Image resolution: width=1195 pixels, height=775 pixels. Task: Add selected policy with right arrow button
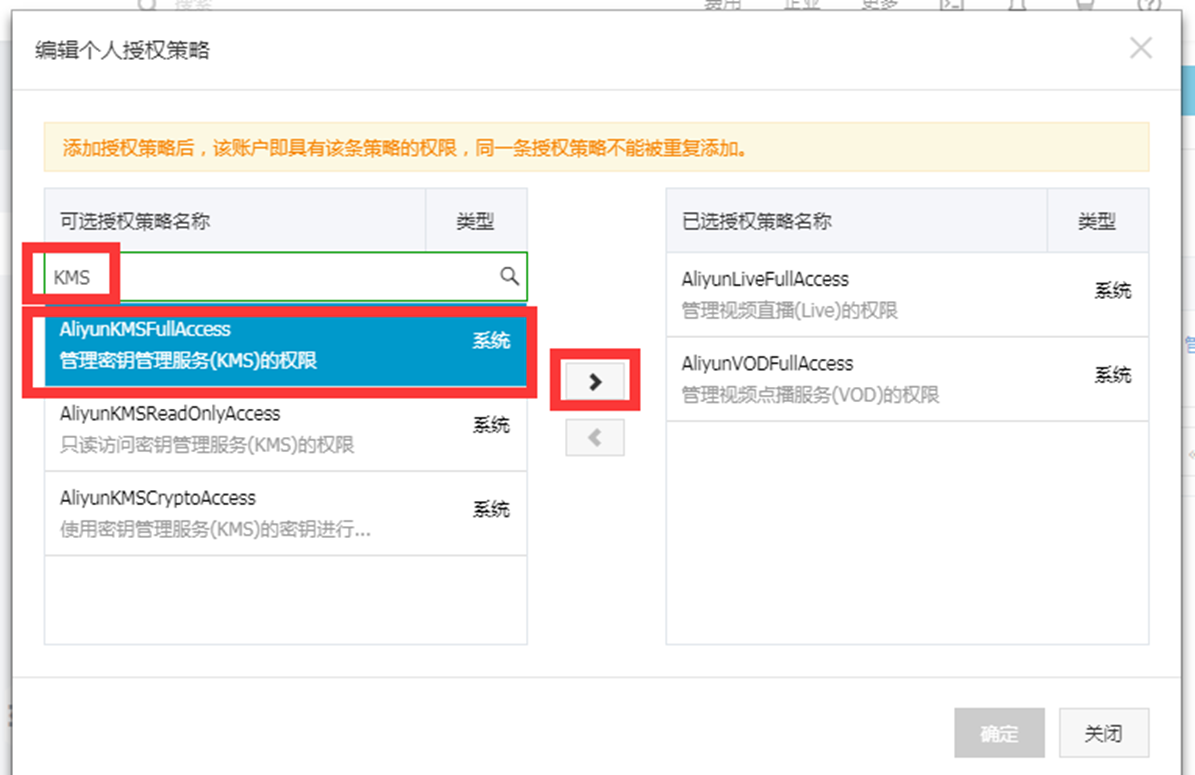click(594, 381)
